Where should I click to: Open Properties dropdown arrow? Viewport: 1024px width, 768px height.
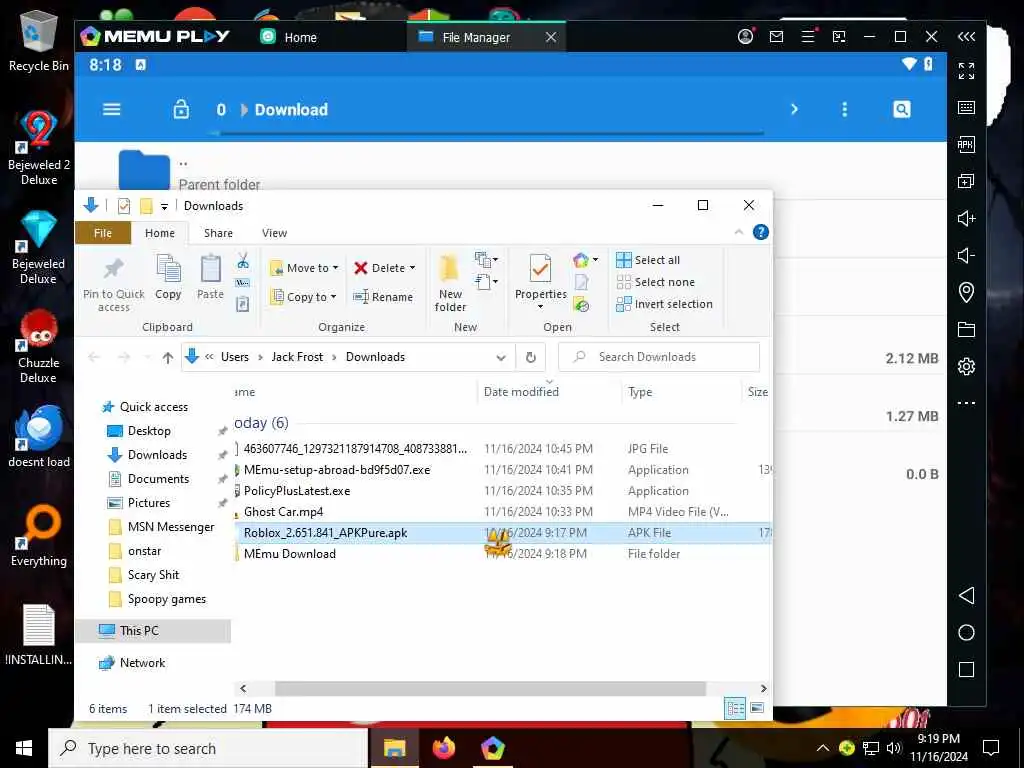tap(540, 307)
